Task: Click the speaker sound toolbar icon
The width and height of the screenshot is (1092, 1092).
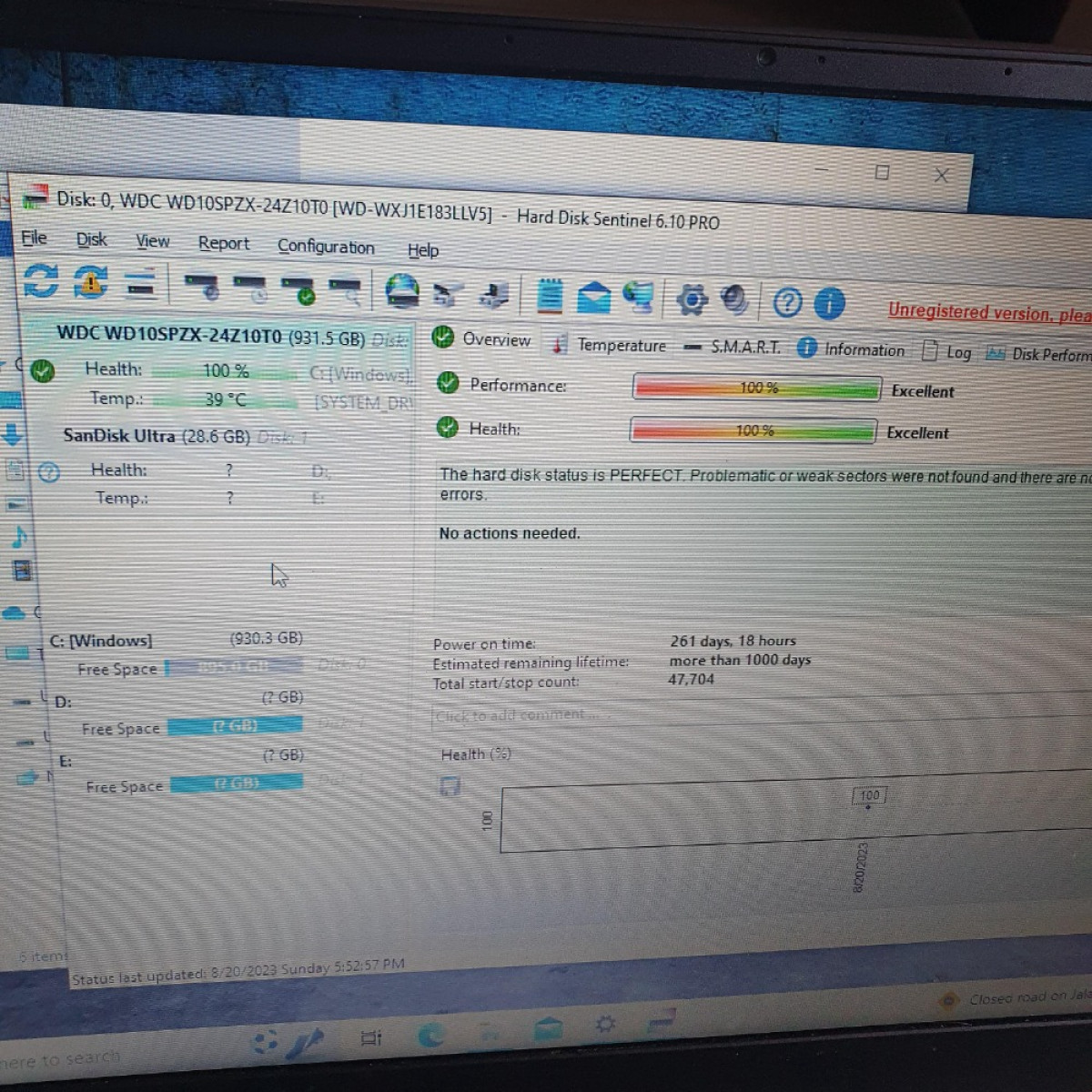Action: coord(735,300)
